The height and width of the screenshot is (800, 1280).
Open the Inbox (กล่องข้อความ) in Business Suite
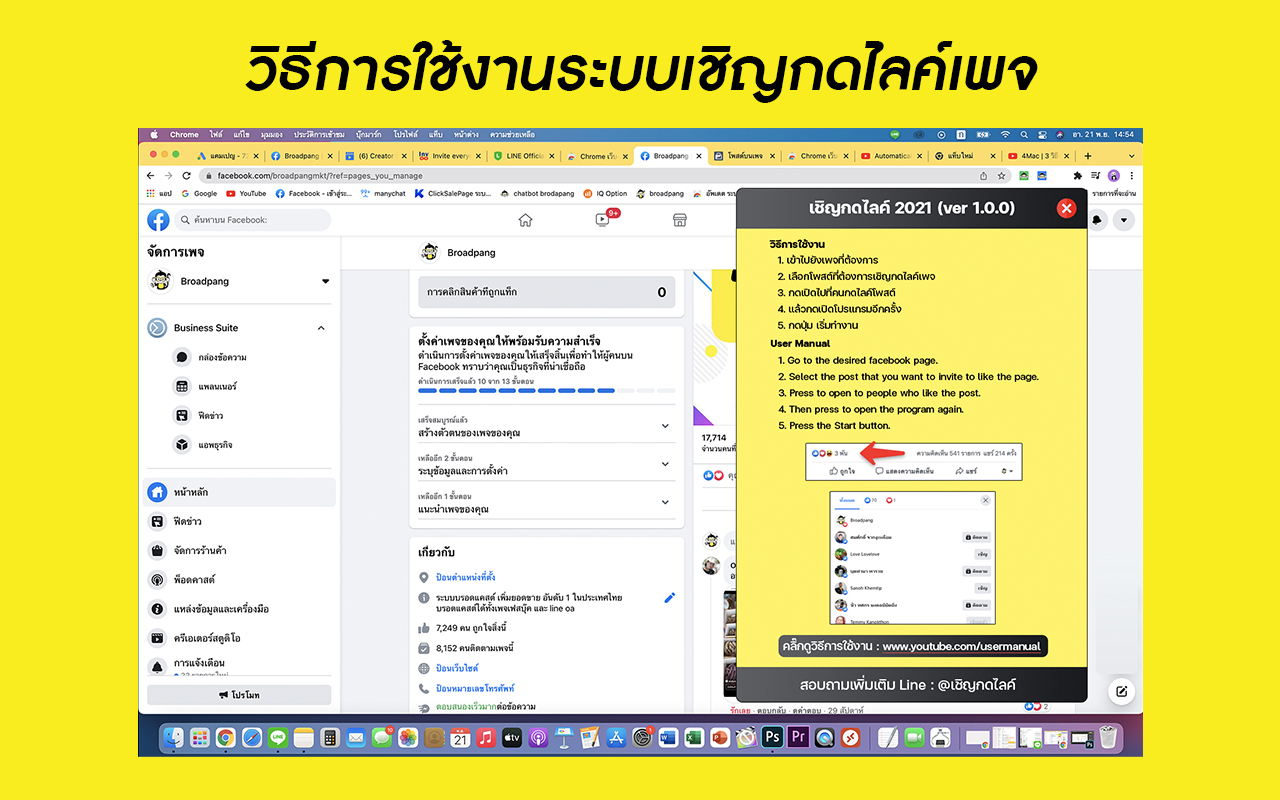(x=200, y=357)
